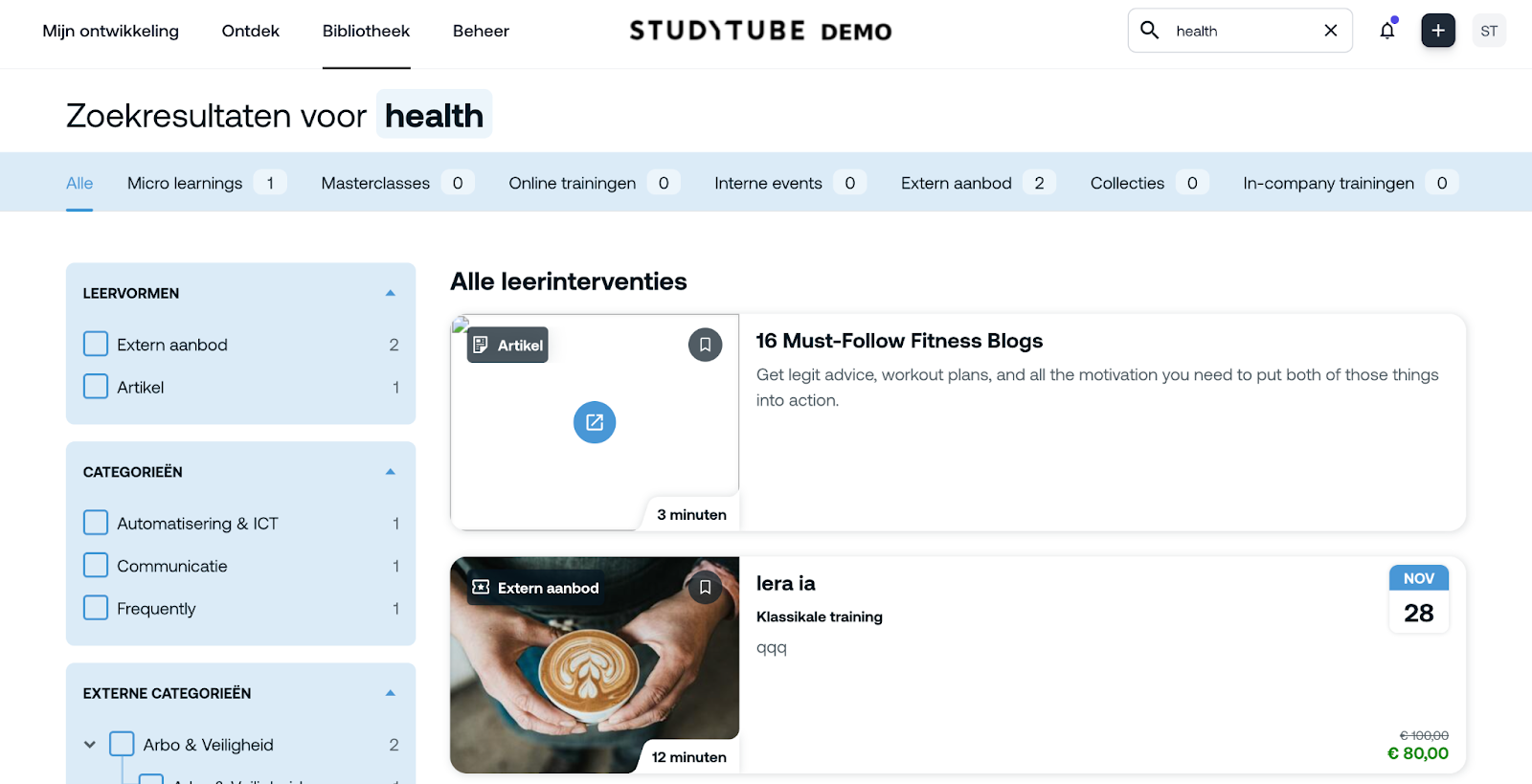
Task: Collapse the Categorieën filter panel
Action: (x=390, y=472)
